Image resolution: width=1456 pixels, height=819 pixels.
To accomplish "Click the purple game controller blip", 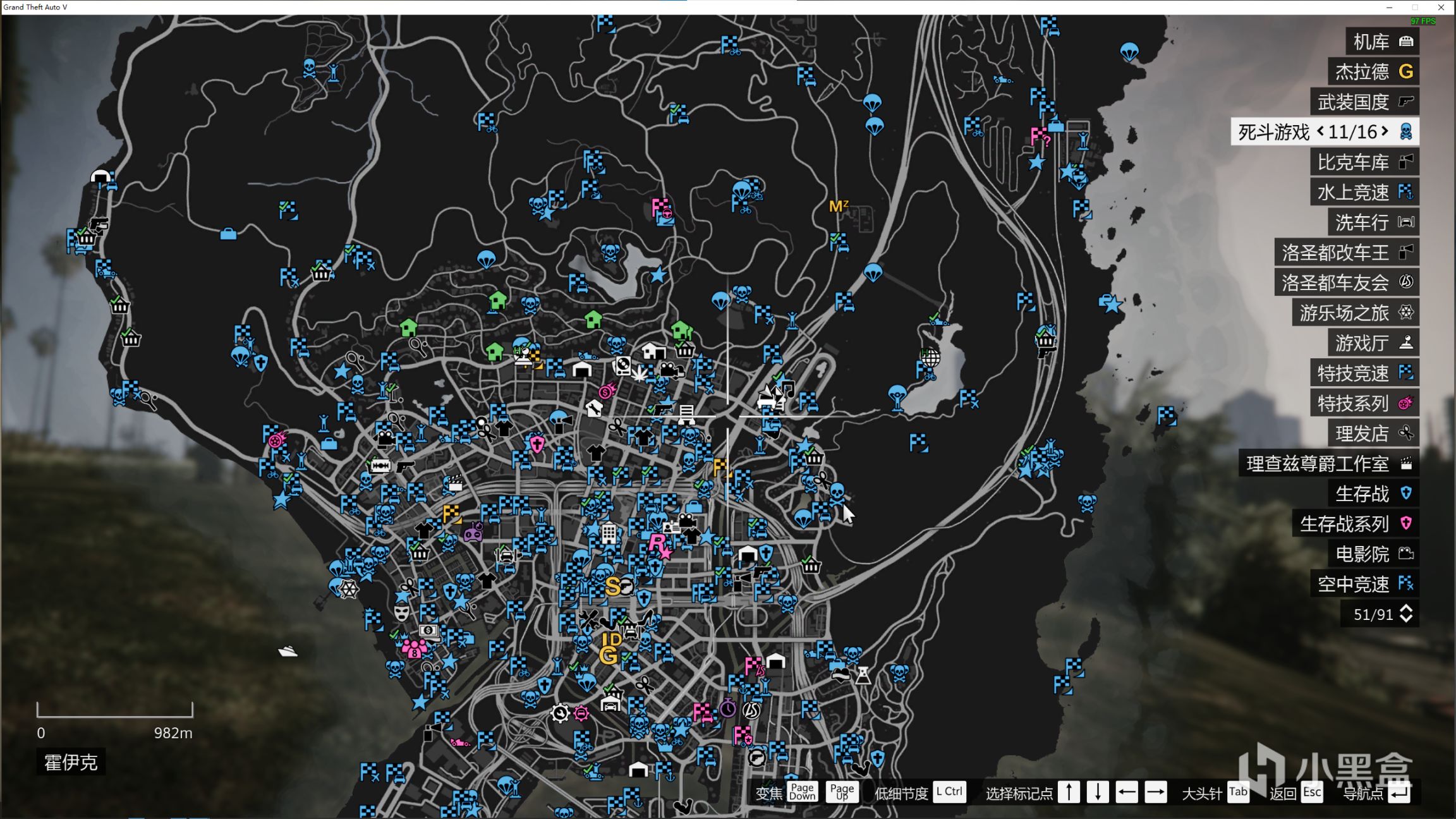I will (x=473, y=534).
